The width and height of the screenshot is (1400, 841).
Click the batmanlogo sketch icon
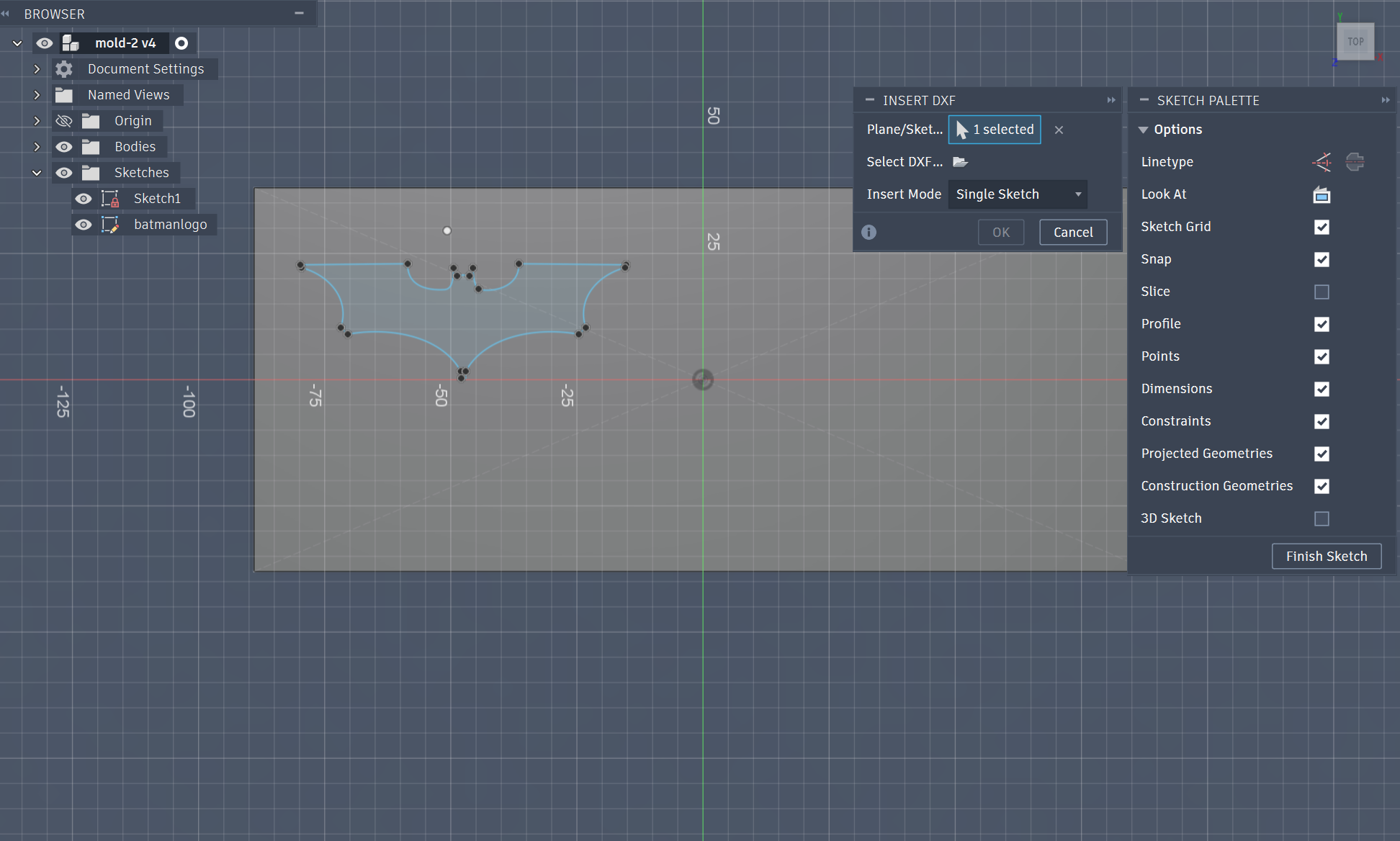coord(110,225)
